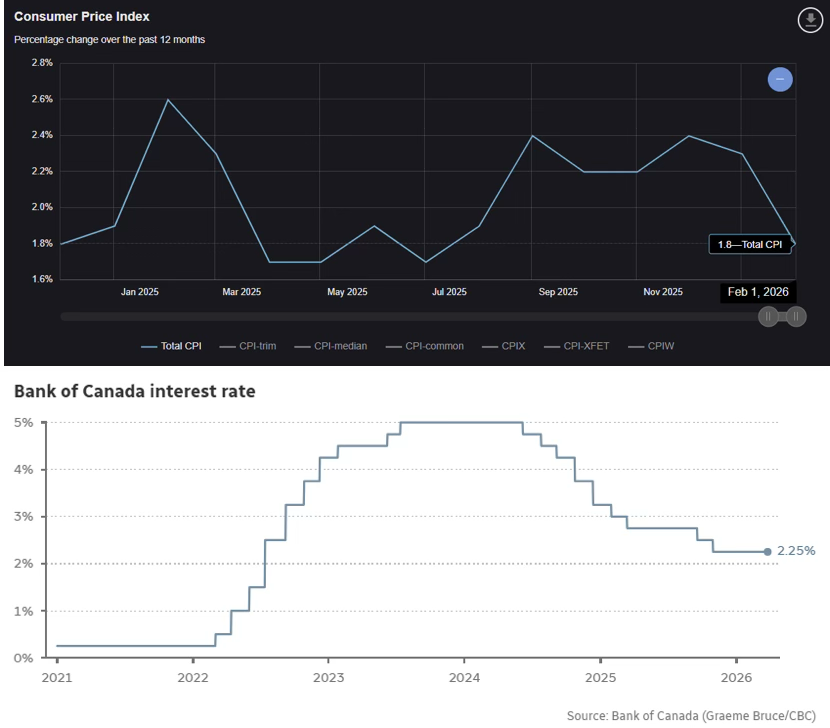This screenshot has height=728, width=830.
Task: Click the 2.25% endpoint marker dot
Action: coord(767,551)
